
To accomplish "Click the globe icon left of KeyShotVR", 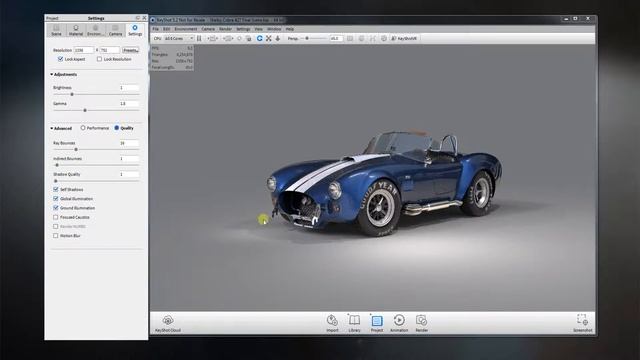I will pos(384,38).
